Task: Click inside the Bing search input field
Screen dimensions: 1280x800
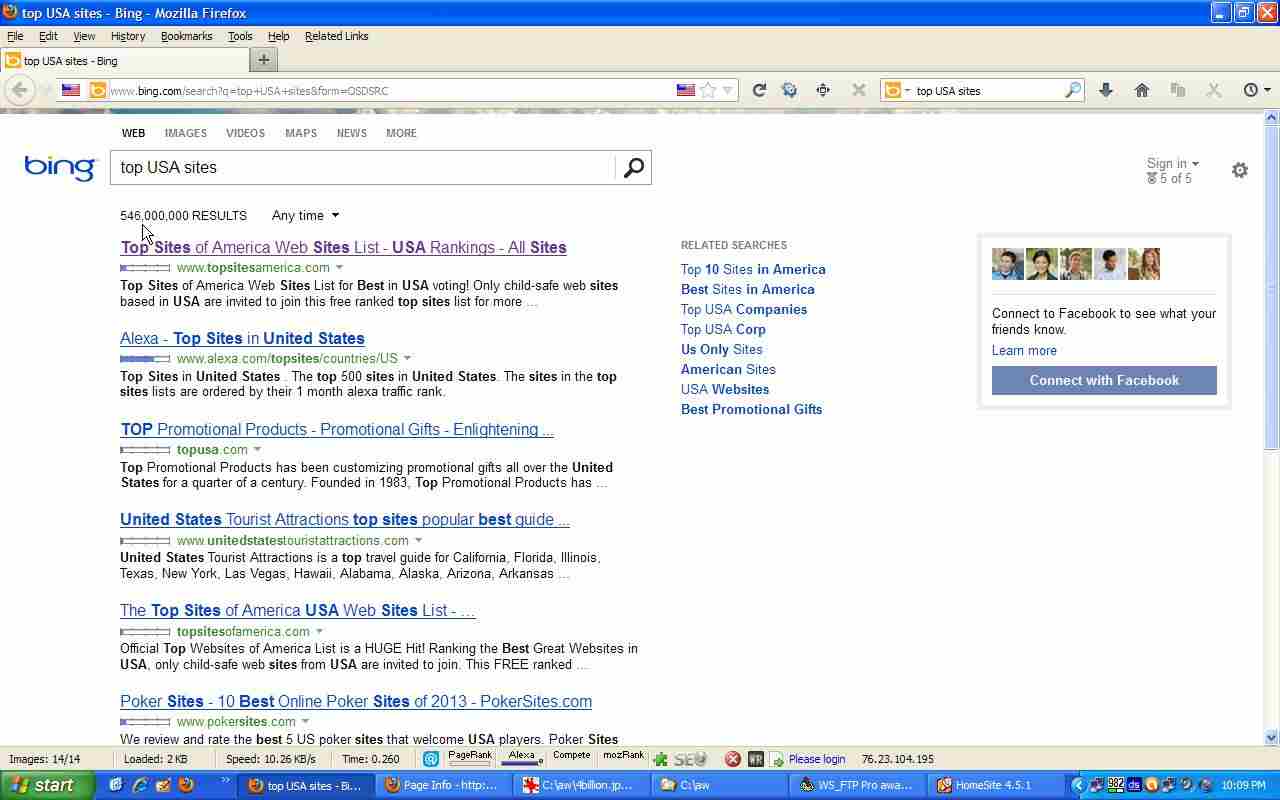Action: tap(363, 168)
